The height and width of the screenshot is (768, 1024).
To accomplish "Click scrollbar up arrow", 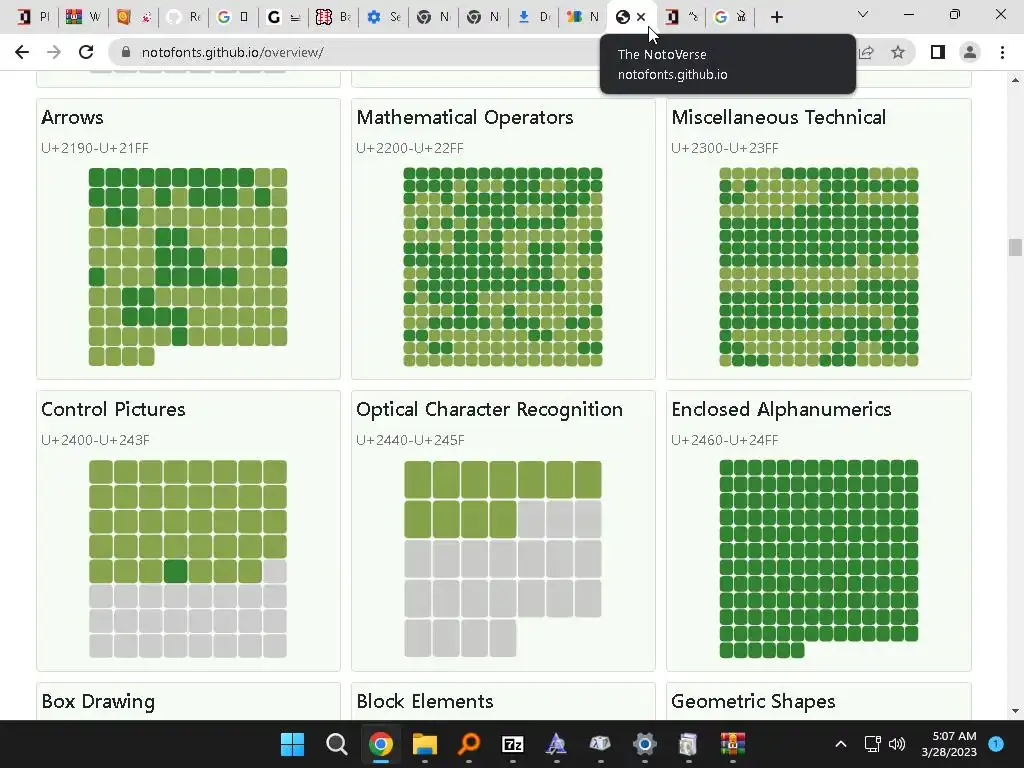I will (1014, 80).
